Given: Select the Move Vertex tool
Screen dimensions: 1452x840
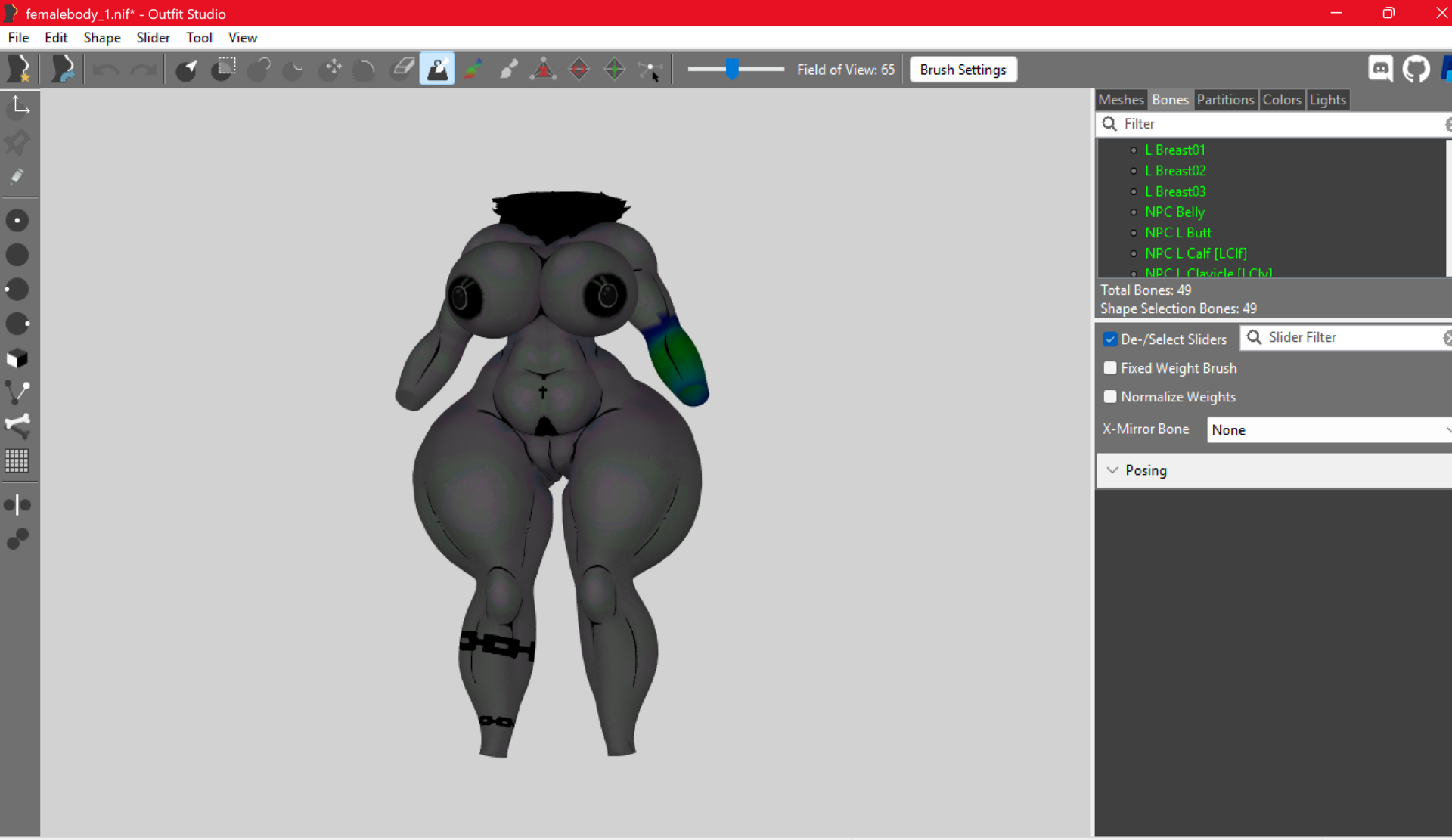Looking at the screenshot, I should tap(650, 70).
